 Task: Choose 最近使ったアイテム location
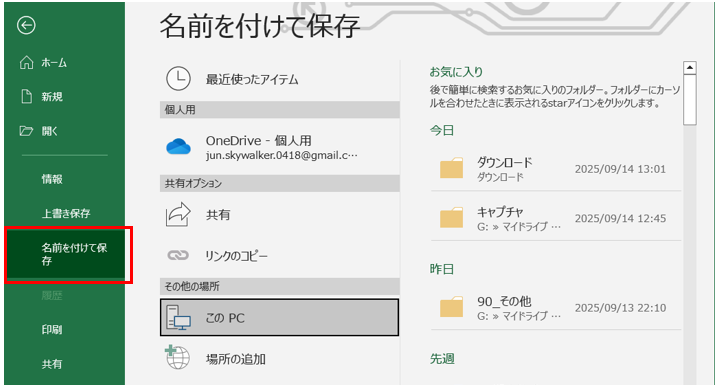[279, 79]
